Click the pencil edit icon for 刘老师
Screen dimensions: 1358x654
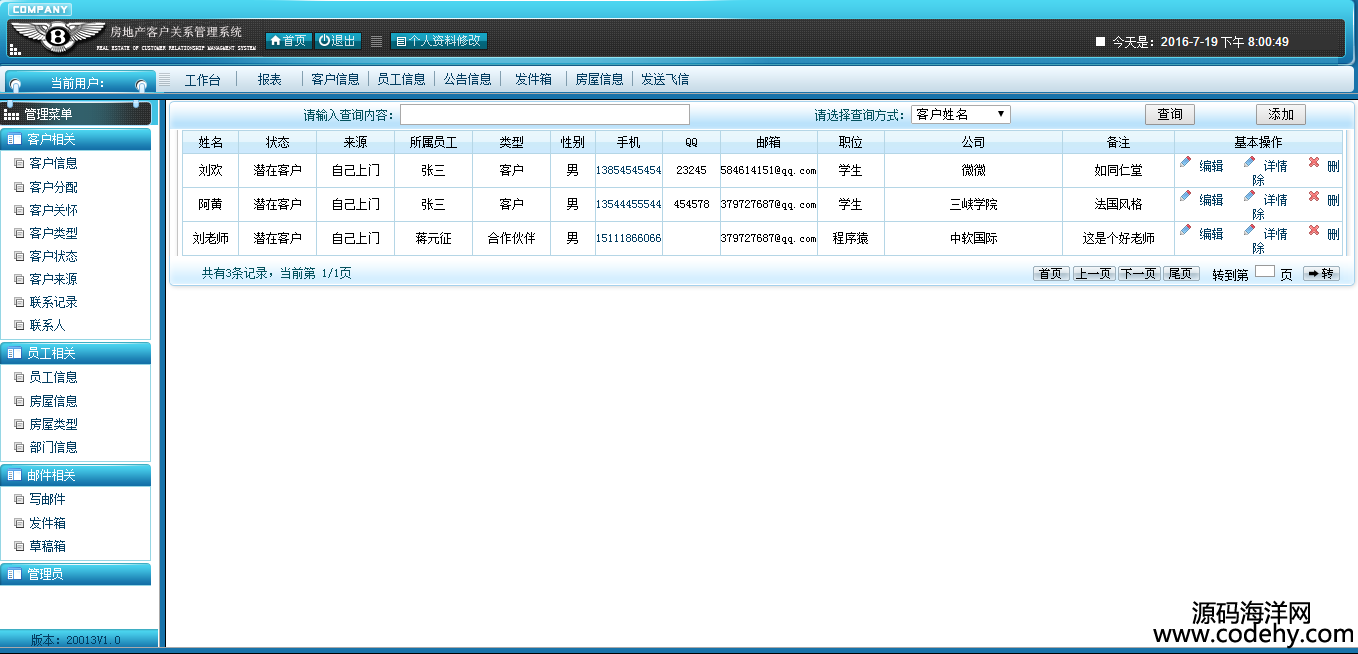click(1185, 230)
